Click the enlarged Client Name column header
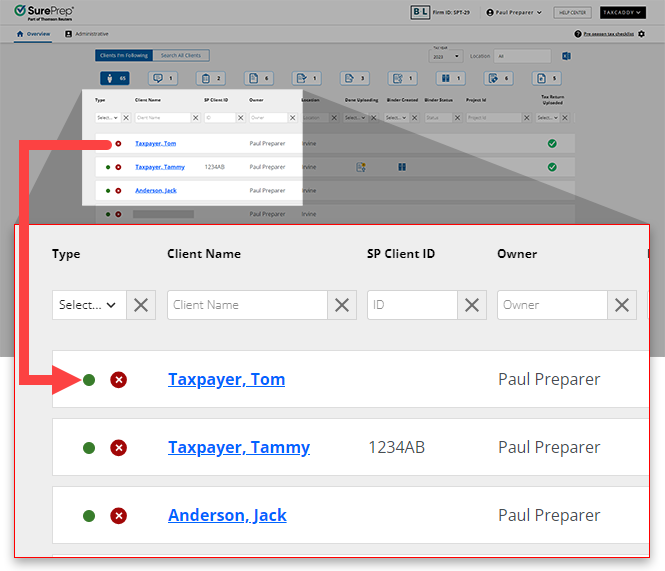Screen dimensions: 665x571 coord(204,254)
